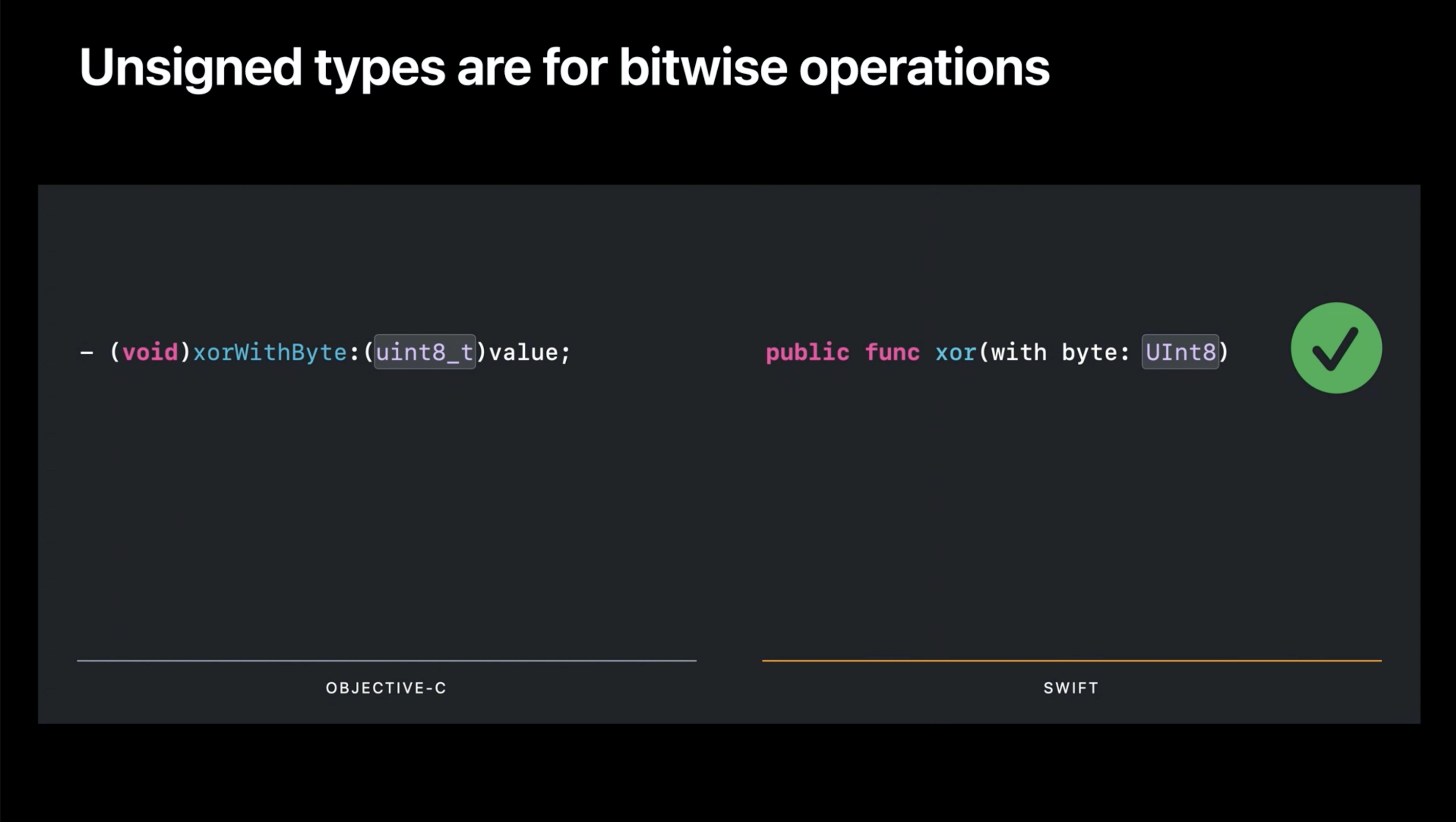
Task: Select the 'func' keyword
Action: click(892, 353)
